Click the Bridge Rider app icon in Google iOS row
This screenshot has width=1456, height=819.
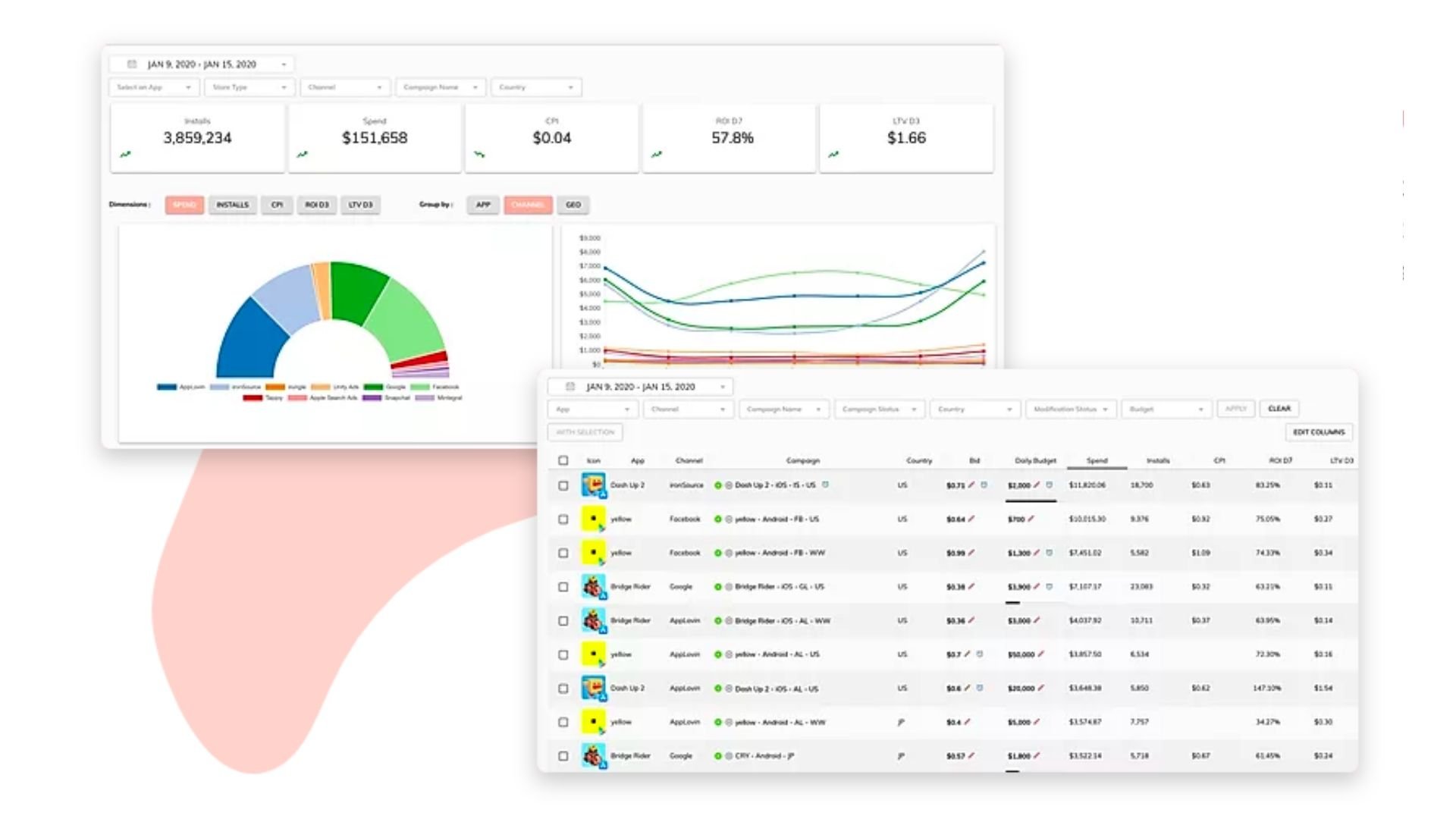point(593,587)
